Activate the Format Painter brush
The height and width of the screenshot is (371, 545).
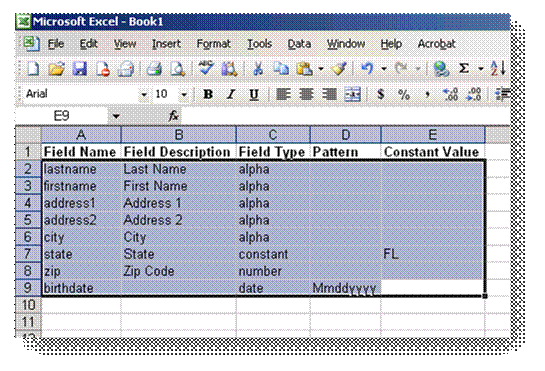point(339,68)
